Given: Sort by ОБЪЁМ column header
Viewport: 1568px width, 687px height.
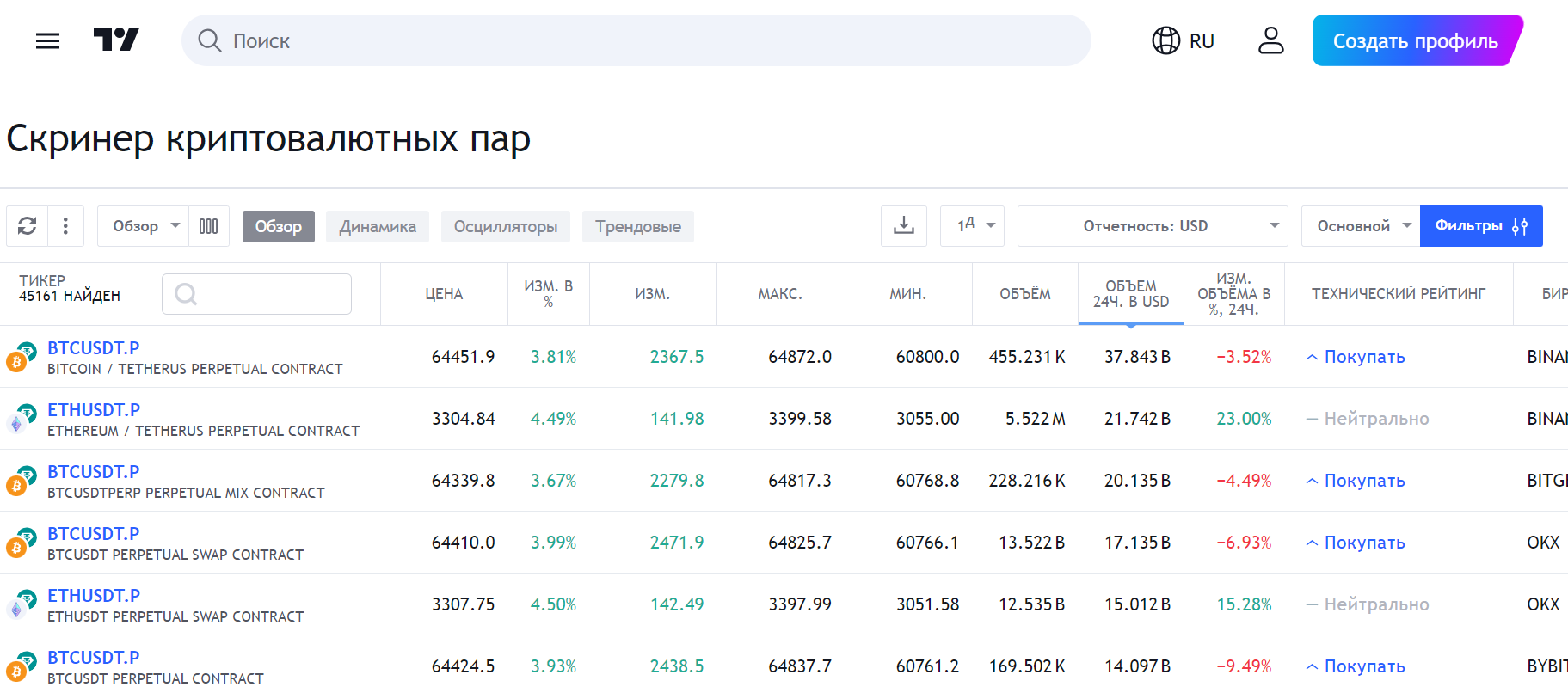Looking at the screenshot, I should [x=1025, y=294].
